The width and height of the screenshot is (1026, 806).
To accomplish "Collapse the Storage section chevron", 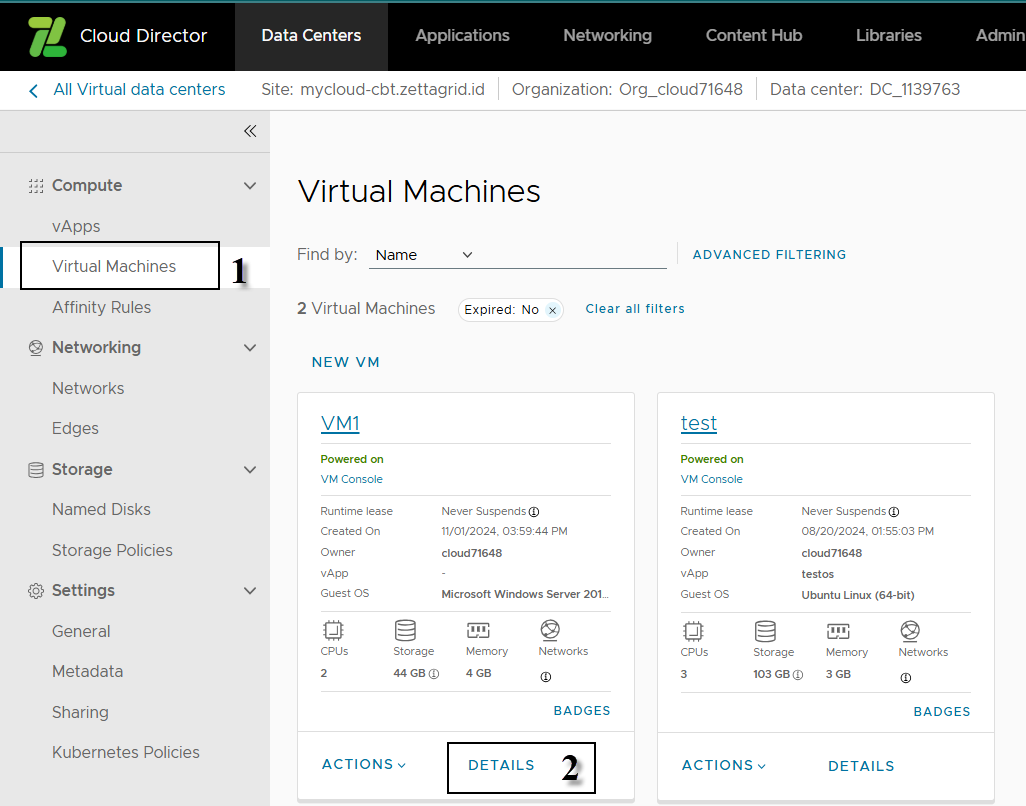I will coord(250,470).
